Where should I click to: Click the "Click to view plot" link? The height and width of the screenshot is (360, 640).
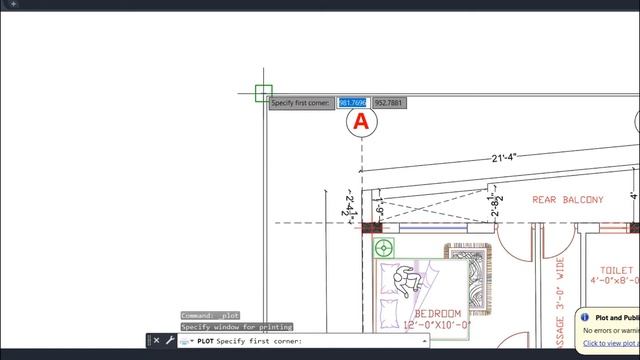tap(611, 343)
